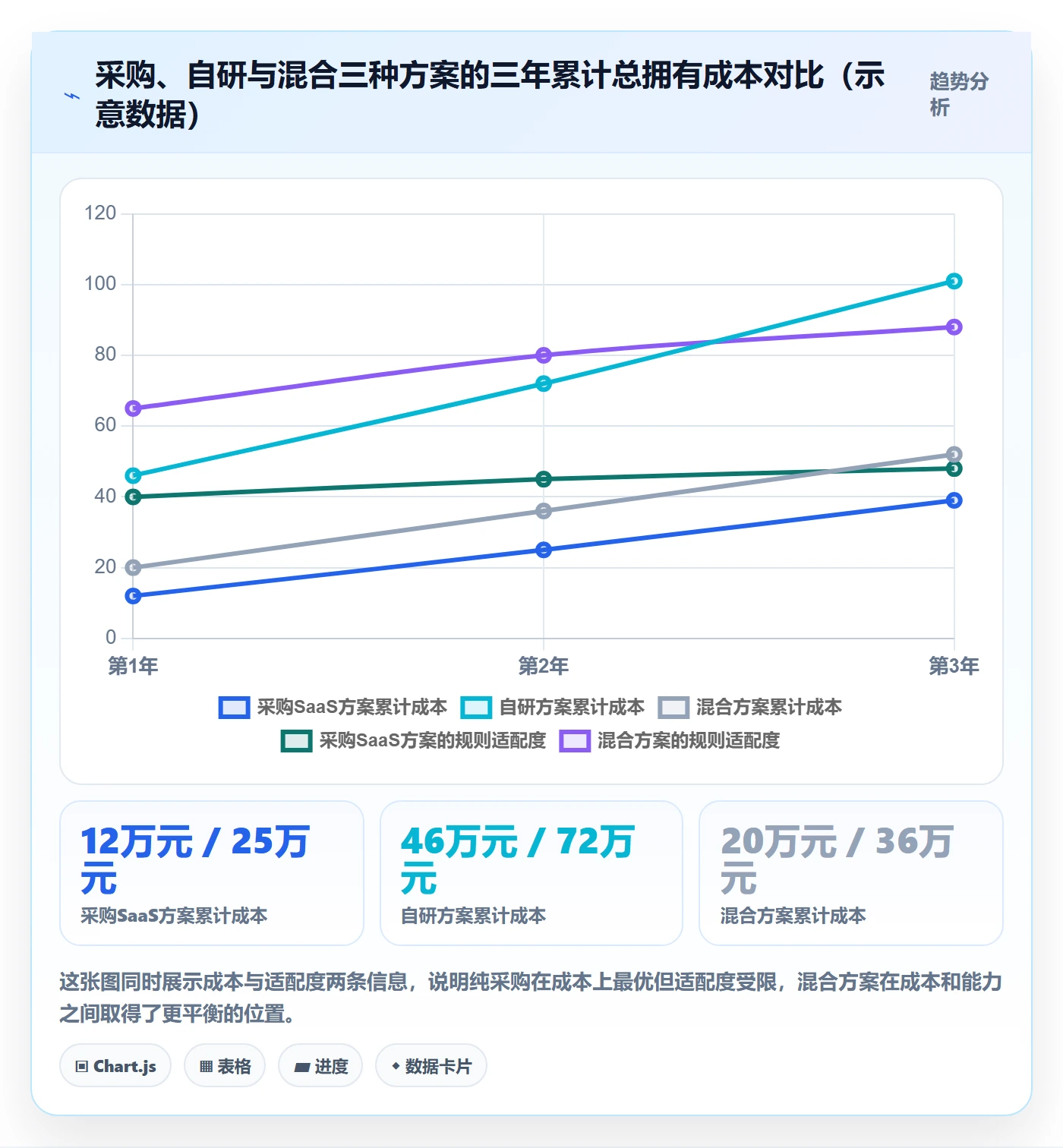The image size is (1063, 1148).
Task: Click the dark green line's 第1年 point
Action: tap(133, 497)
